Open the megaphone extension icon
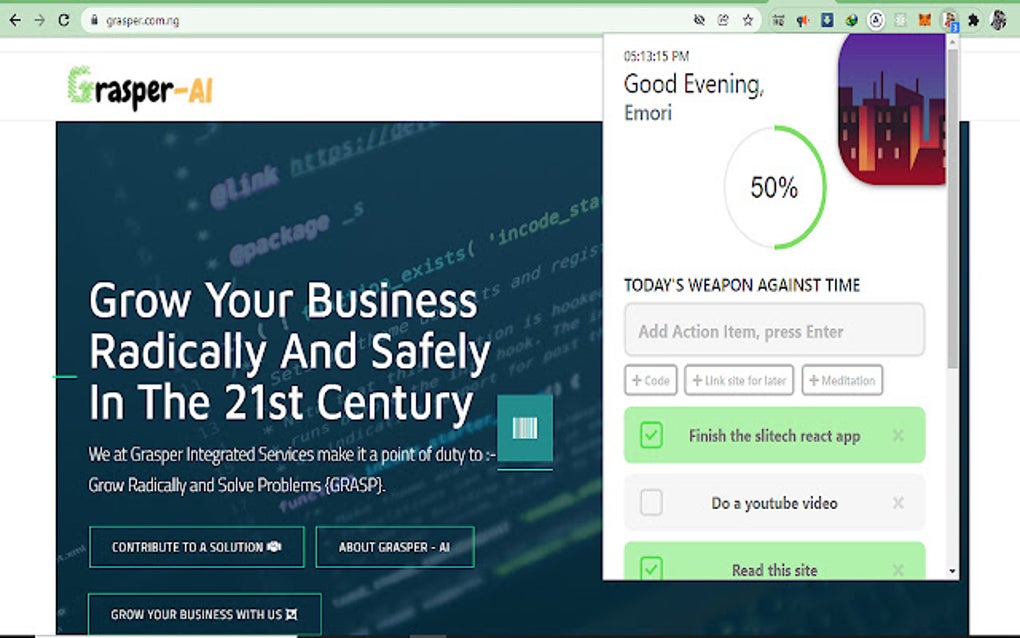The image size is (1020, 638). 803,20
